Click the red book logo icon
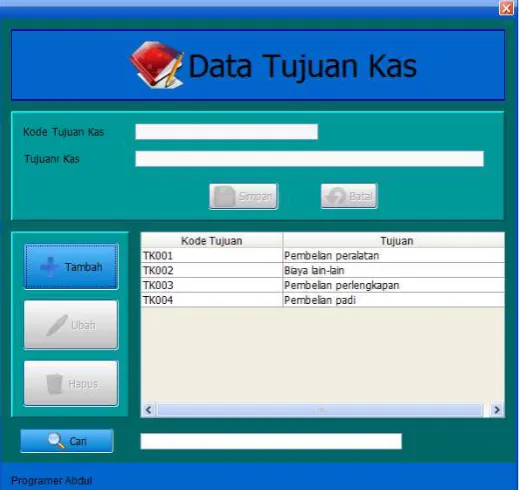519x490 pixels. tap(157, 65)
